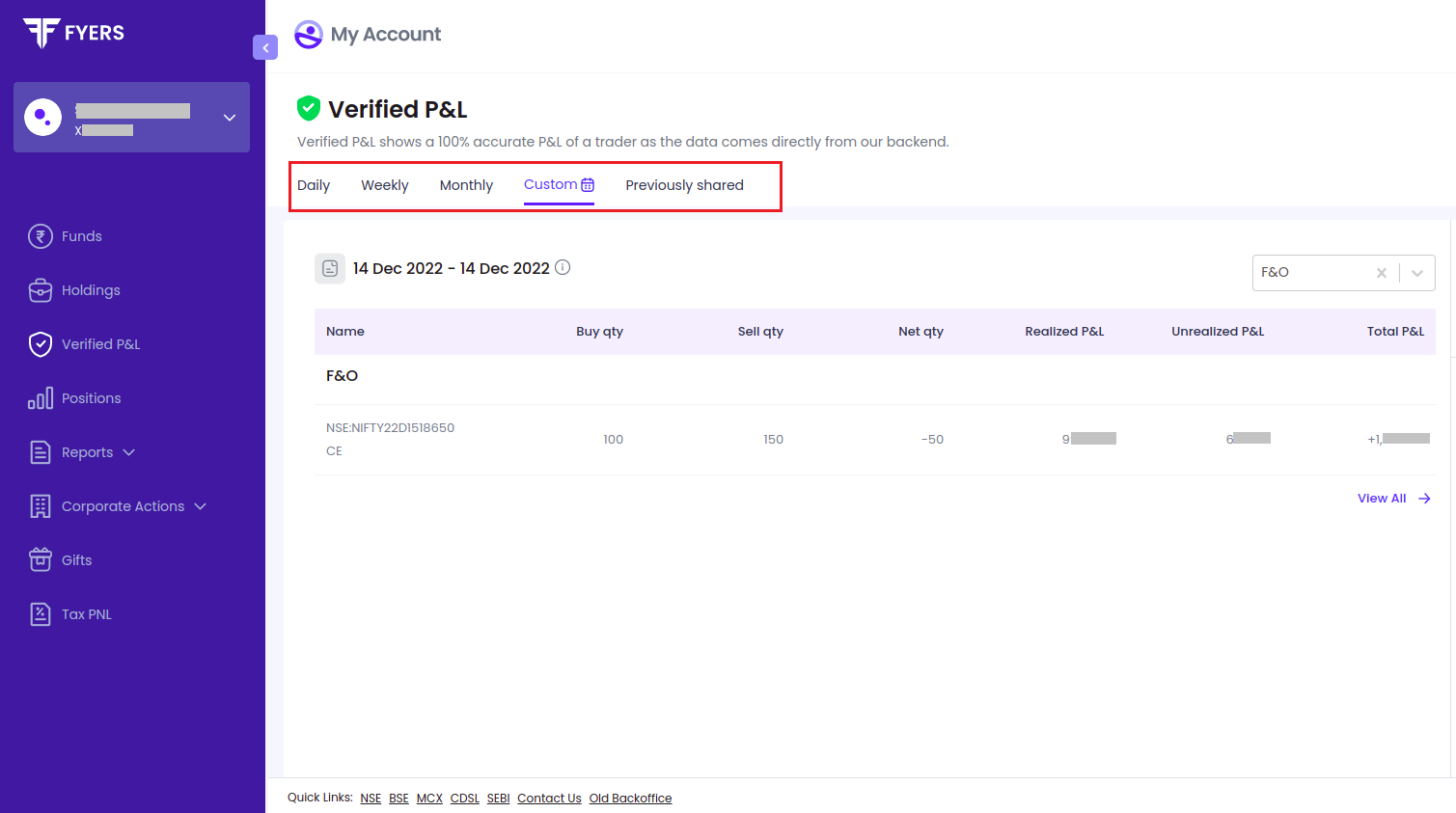
Task: Open Positions in sidebar
Action: [92, 398]
